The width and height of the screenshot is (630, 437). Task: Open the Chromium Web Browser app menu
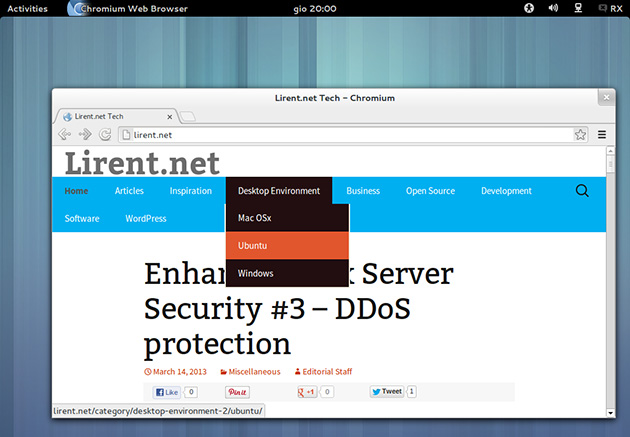pyautogui.click(x=128, y=8)
